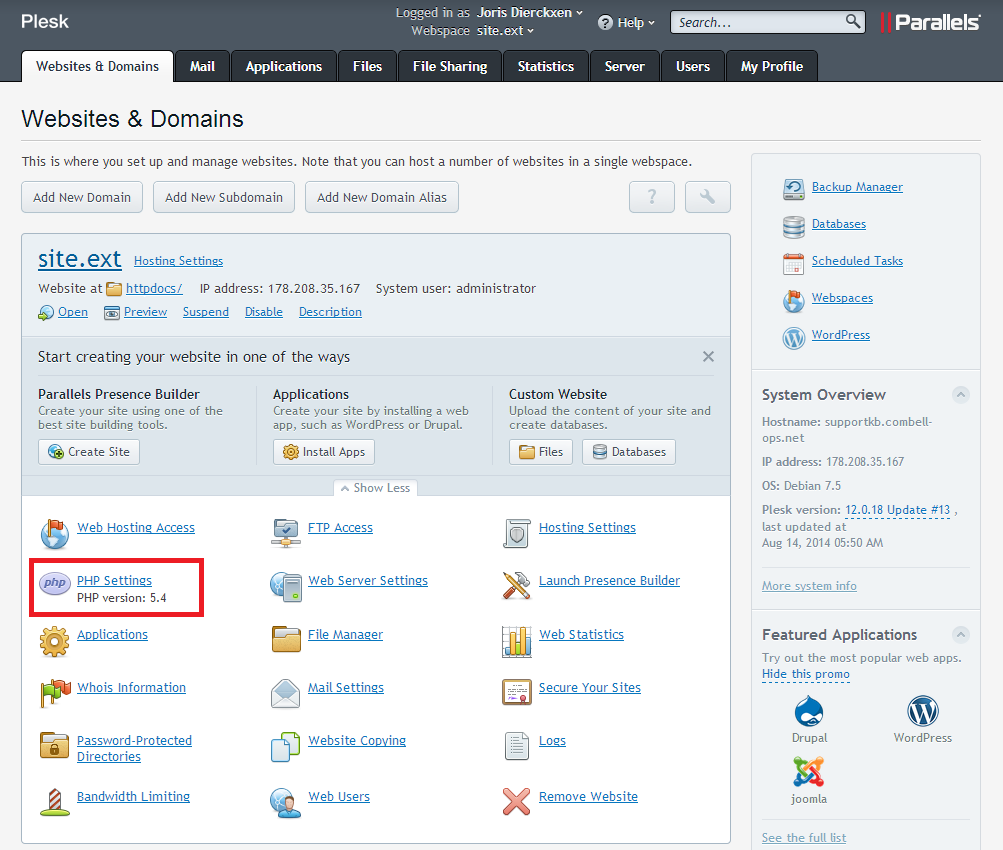Open the Web Hosting Access globe icon
Screen dimensions: 1003x850
(x=54, y=534)
